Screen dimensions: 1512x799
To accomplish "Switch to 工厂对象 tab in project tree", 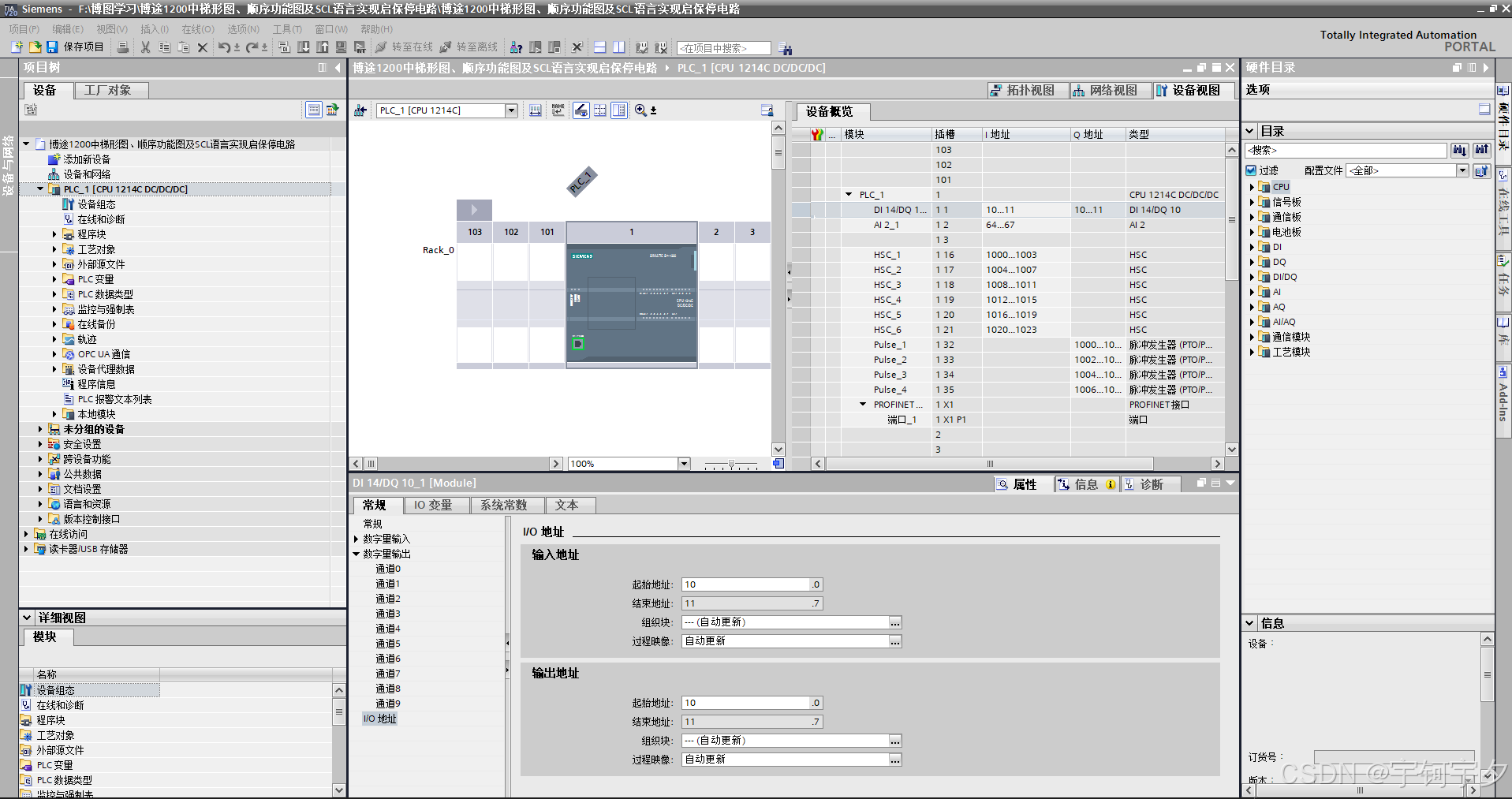I will pyautogui.click(x=112, y=90).
